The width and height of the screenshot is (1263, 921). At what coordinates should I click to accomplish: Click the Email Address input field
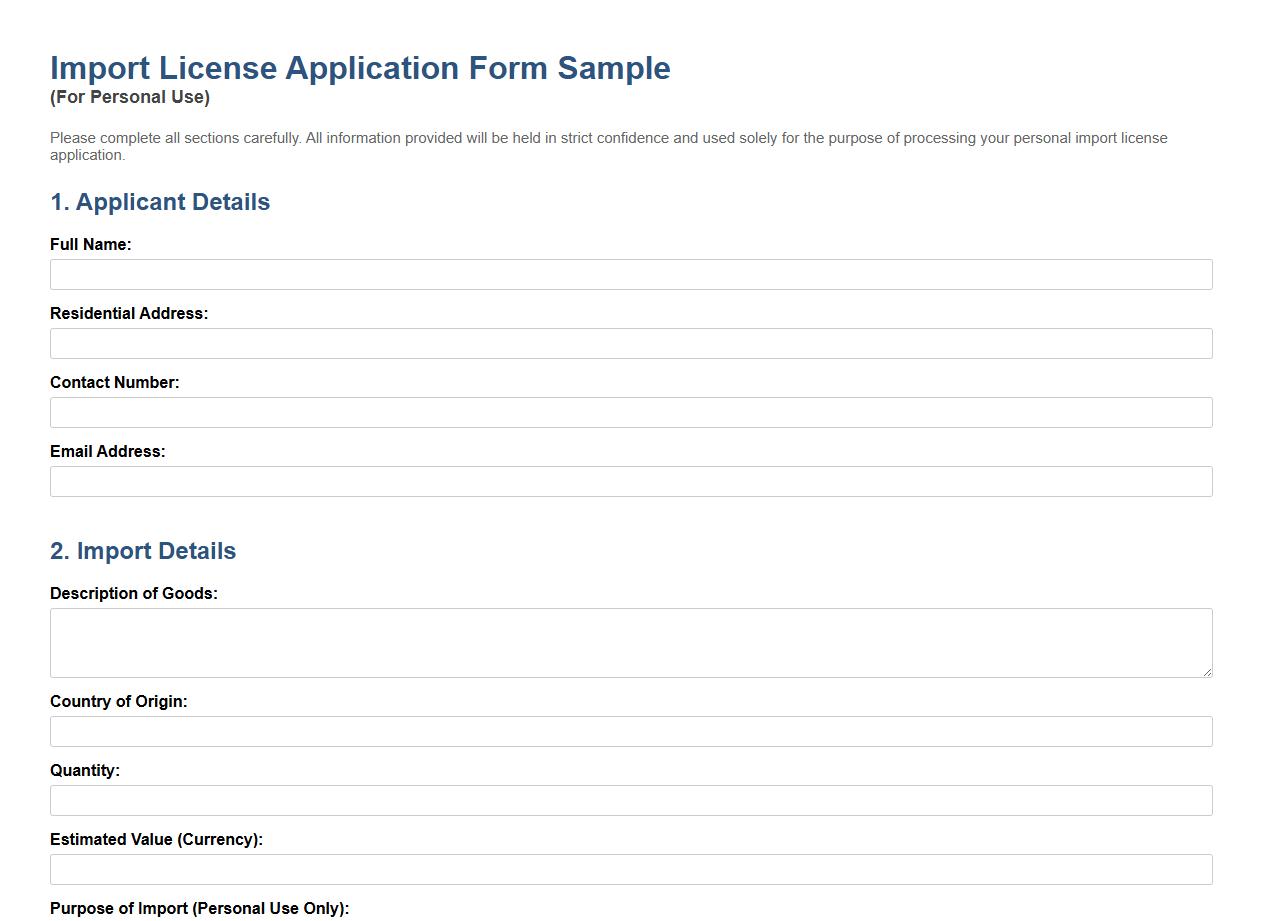click(630, 481)
